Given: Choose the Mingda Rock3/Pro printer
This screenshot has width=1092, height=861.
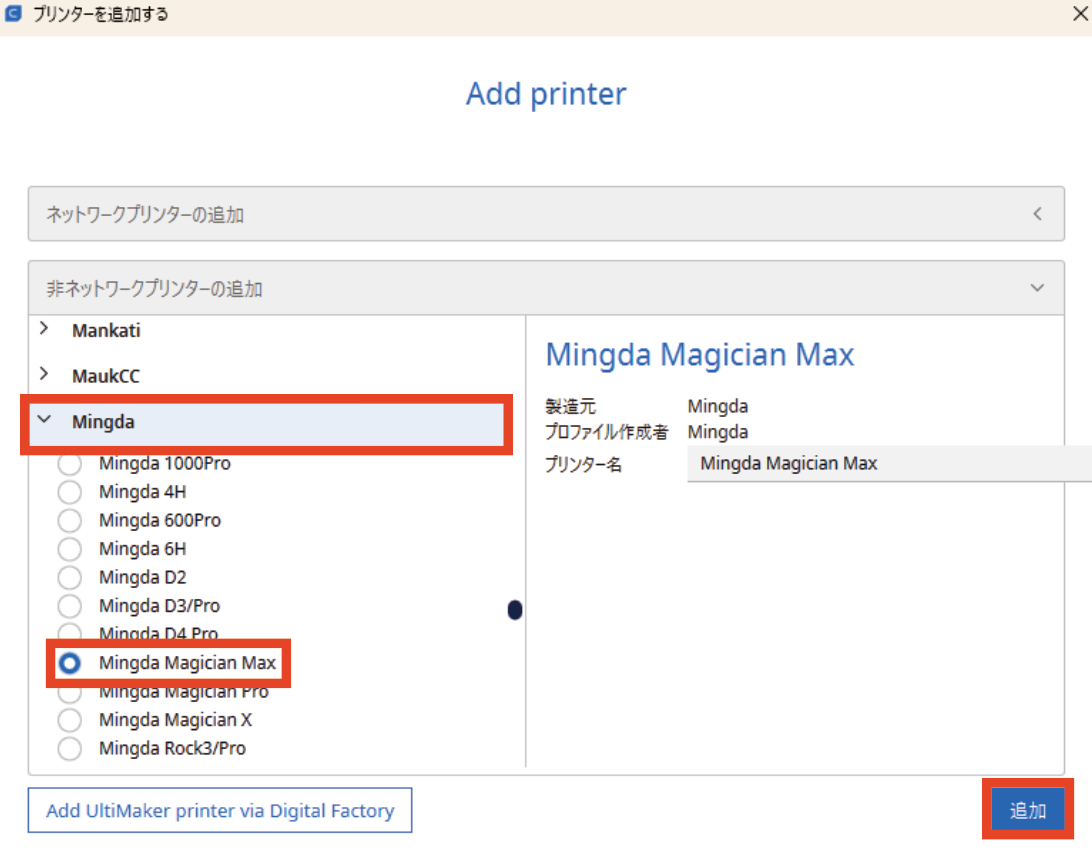Looking at the screenshot, I should pyautogui.click(x=70, y=748).
